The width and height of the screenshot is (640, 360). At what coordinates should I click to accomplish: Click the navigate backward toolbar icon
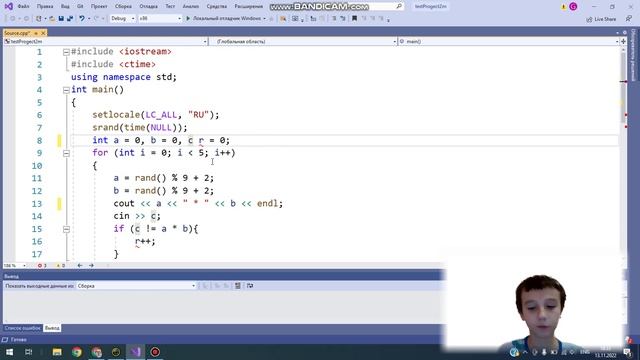[13, 19]
